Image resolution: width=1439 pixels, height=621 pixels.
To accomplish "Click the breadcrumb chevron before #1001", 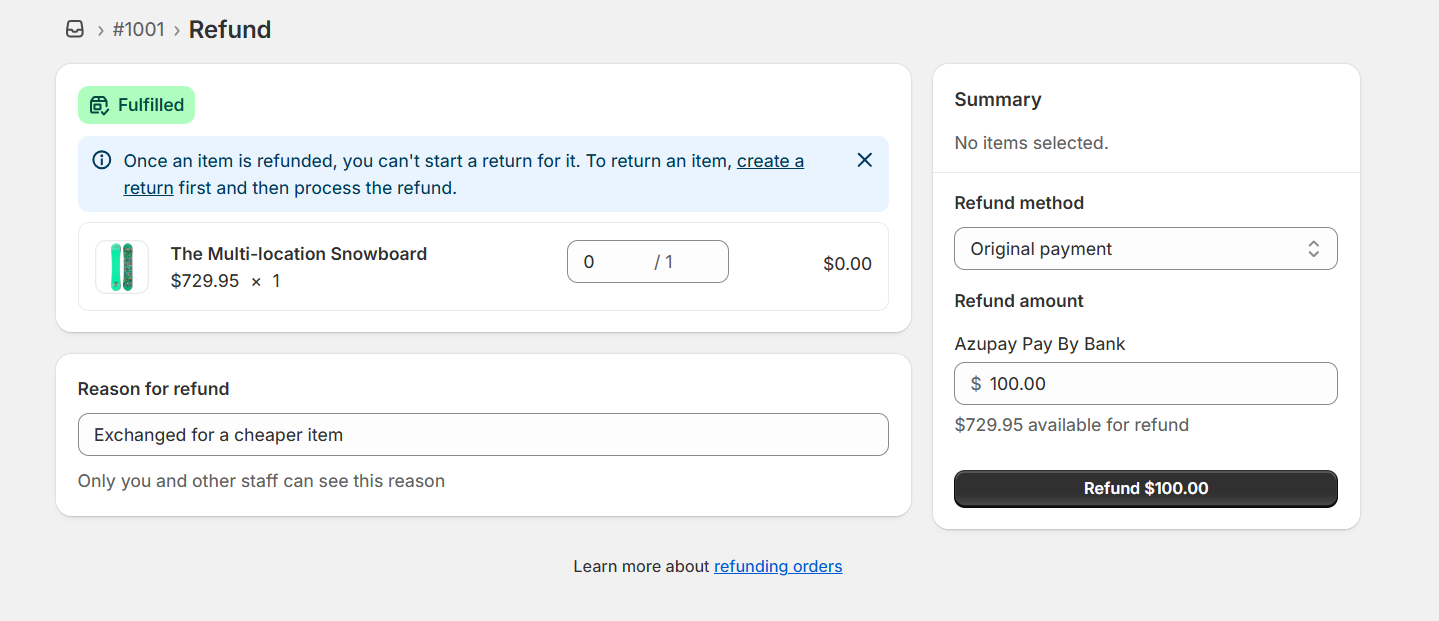I will [x=100, y=30].
